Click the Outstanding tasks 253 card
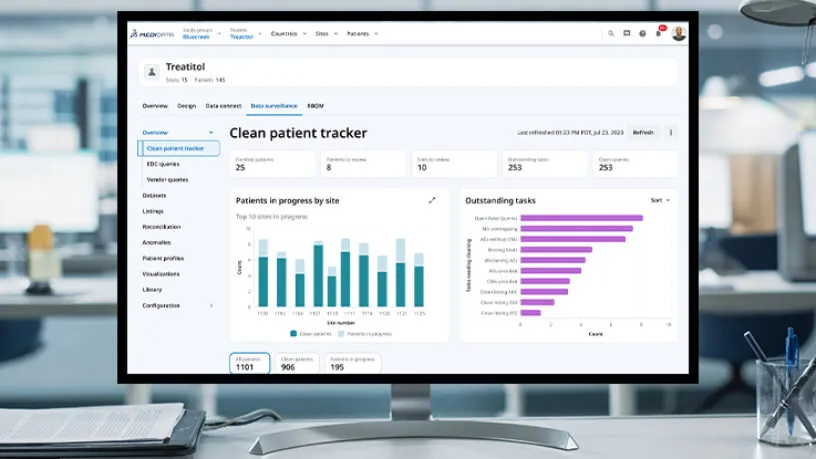This screenshot has height=459, width=816. pyautogui.click(x=545, y=164)
